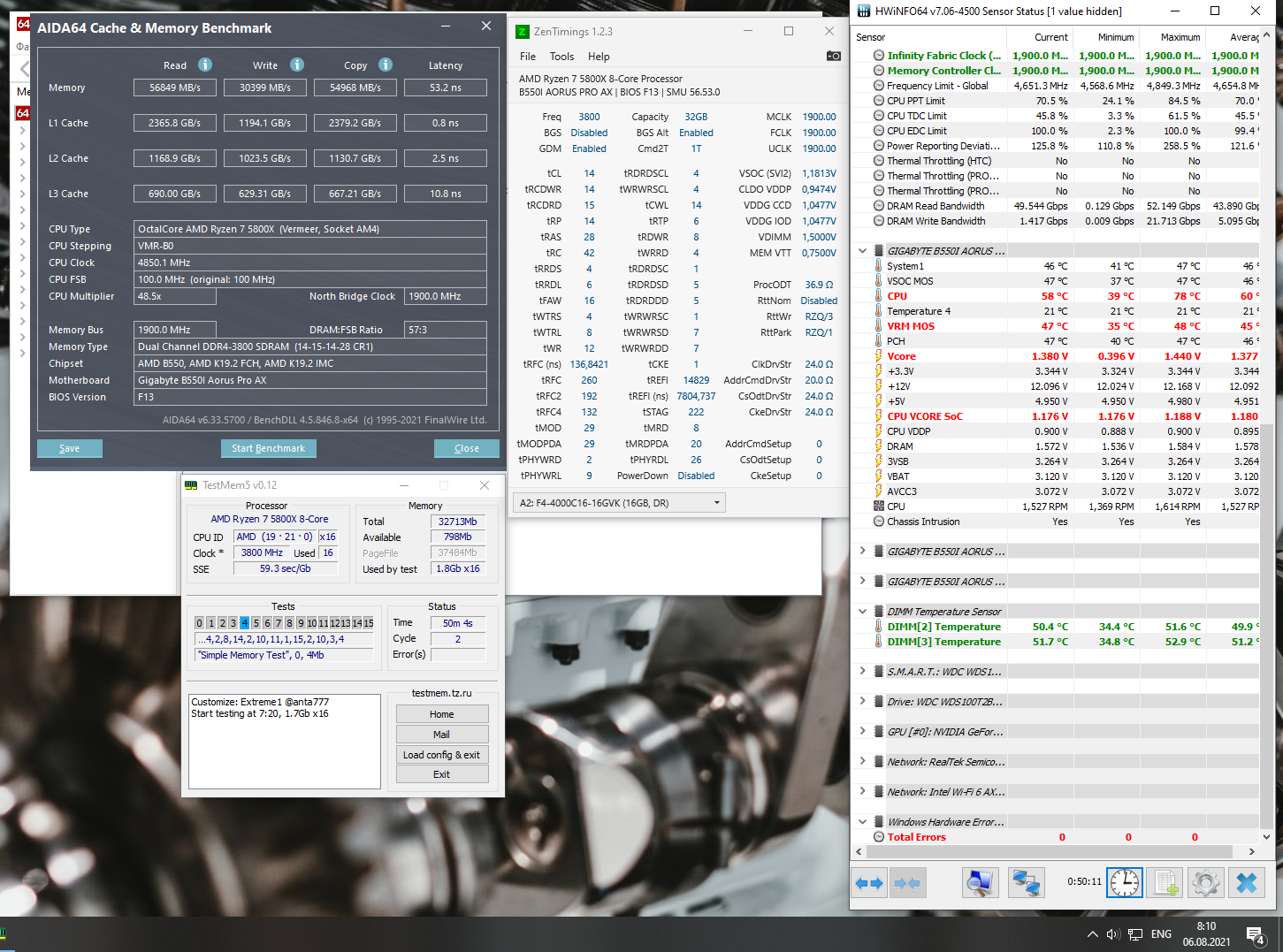Click the two networked monitors icon in HWiNFO toolbar
The width and height of the screenshot is (1283, 952).
(x=1027, y=882)
